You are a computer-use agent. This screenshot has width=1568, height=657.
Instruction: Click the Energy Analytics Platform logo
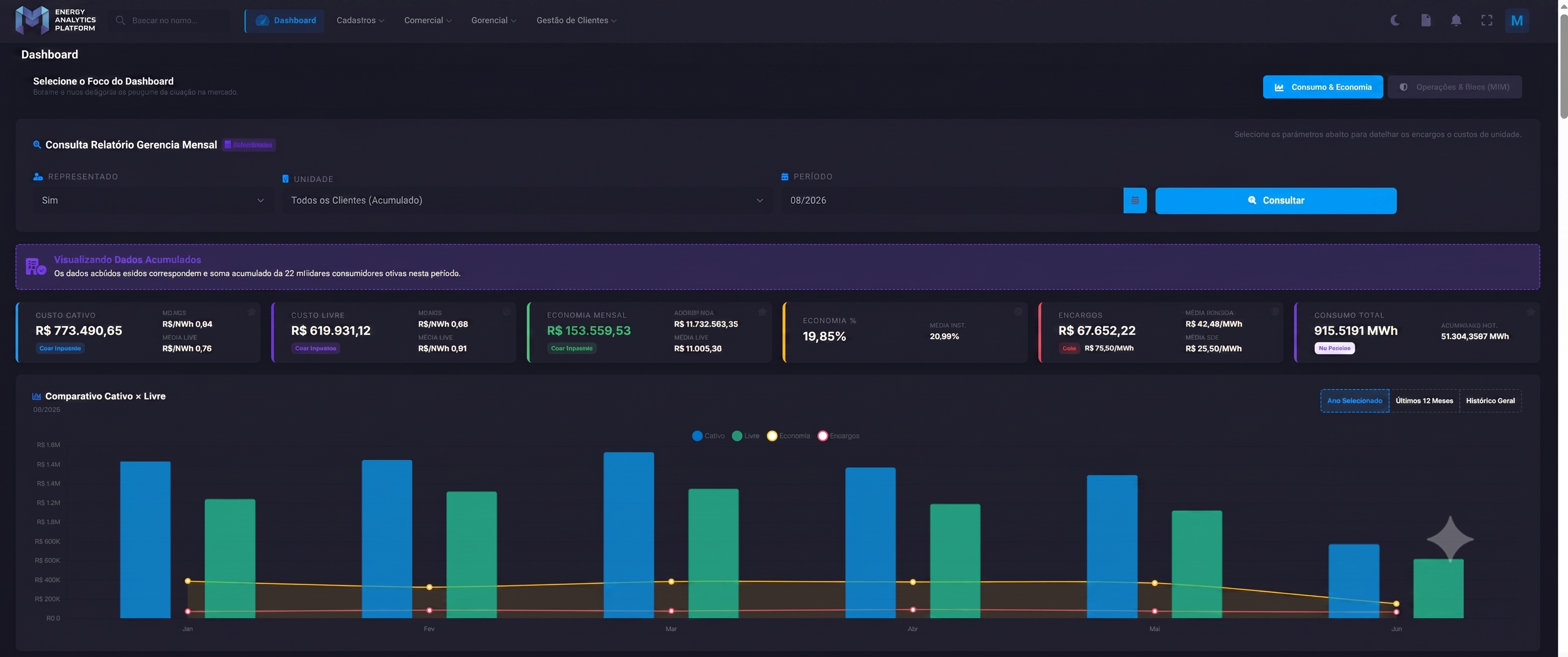(x=55, y=20)
